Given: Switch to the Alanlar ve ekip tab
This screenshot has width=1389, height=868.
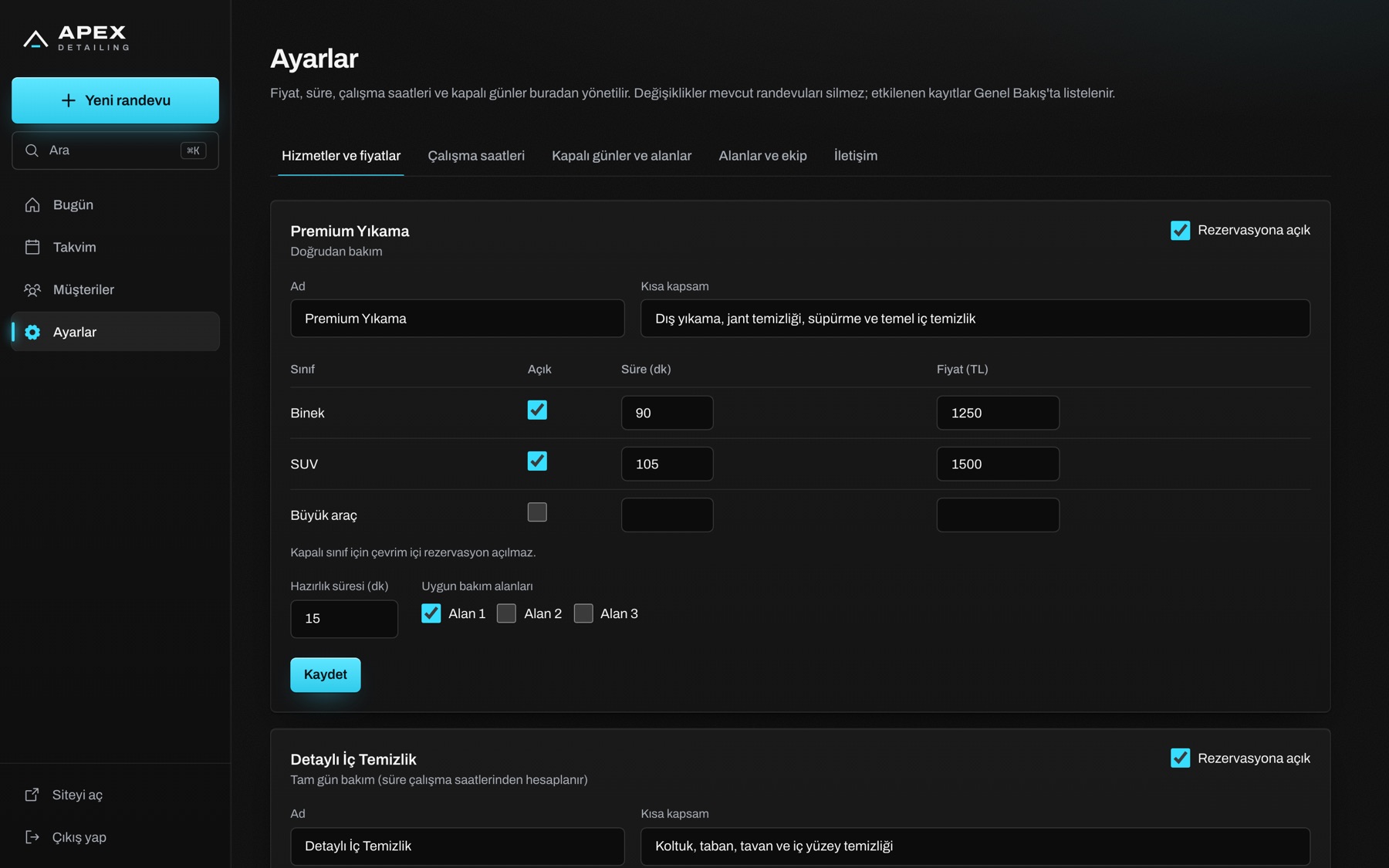Looking at the screenshot, I should [x=762, y=156].
